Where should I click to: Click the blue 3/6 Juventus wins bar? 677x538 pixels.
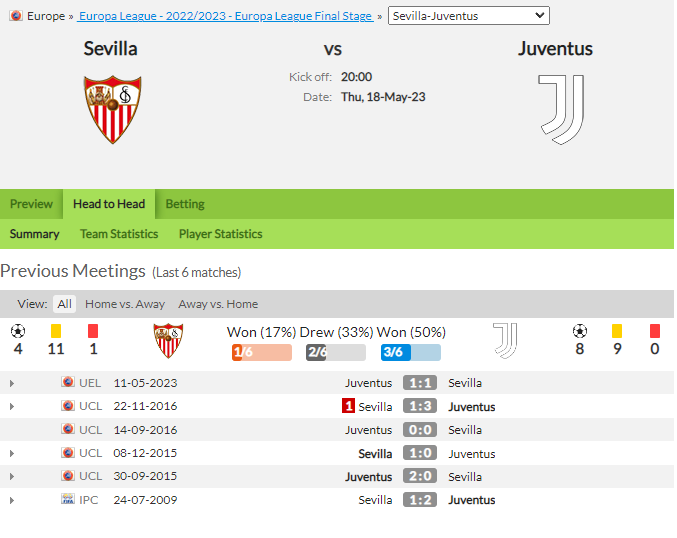pos(411,352)
